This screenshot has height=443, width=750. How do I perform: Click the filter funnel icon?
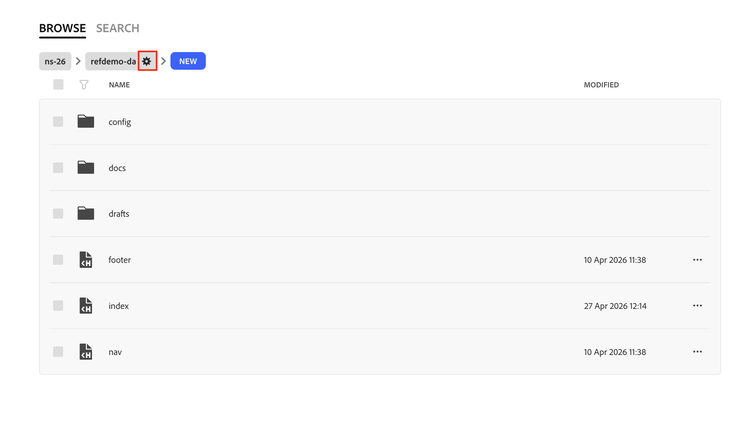coord(84,85)
